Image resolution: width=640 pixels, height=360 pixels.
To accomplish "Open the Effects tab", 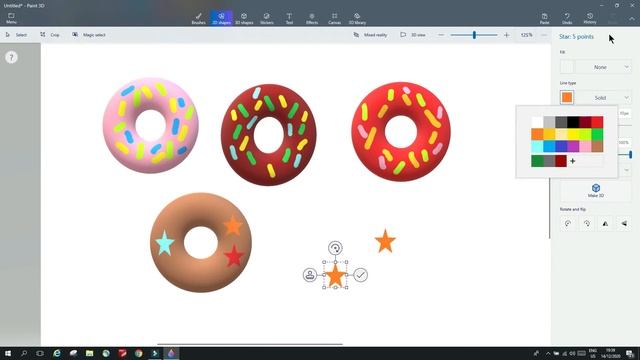I will (312, 18).
